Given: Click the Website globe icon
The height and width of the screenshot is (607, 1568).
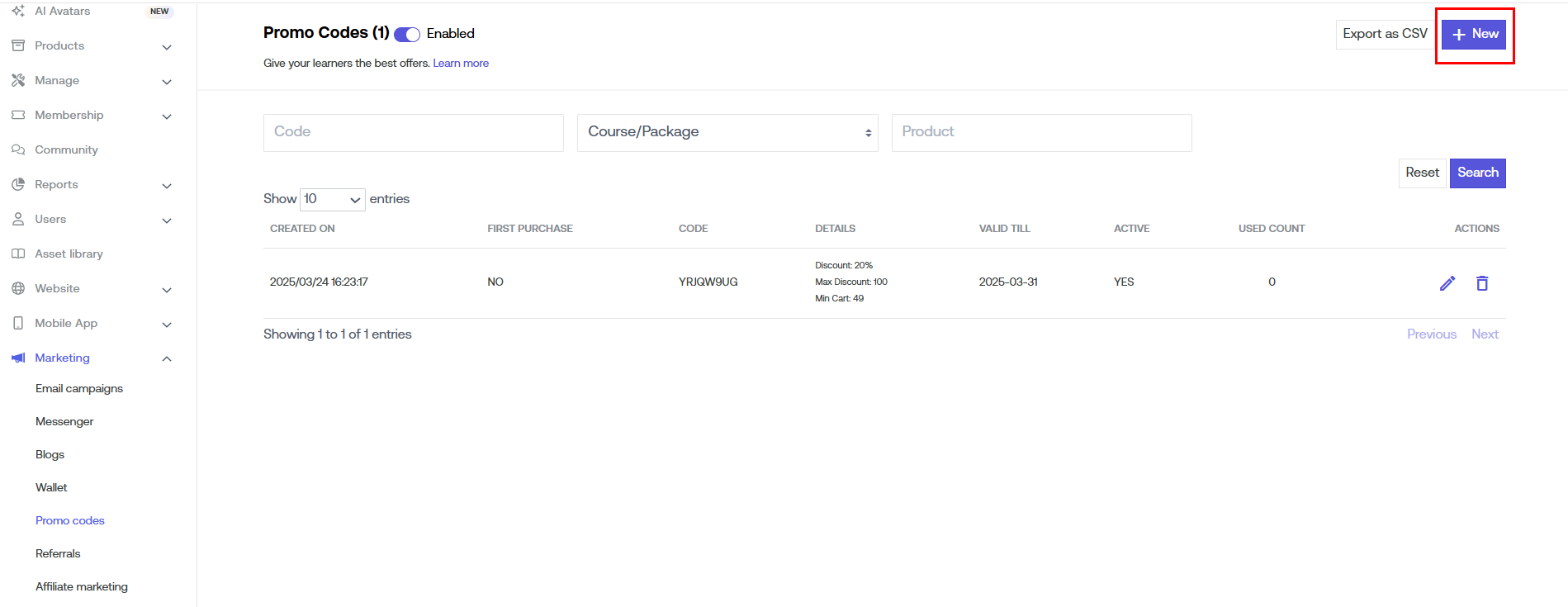Looking at the screenshot, I should (x=18, y=288).
